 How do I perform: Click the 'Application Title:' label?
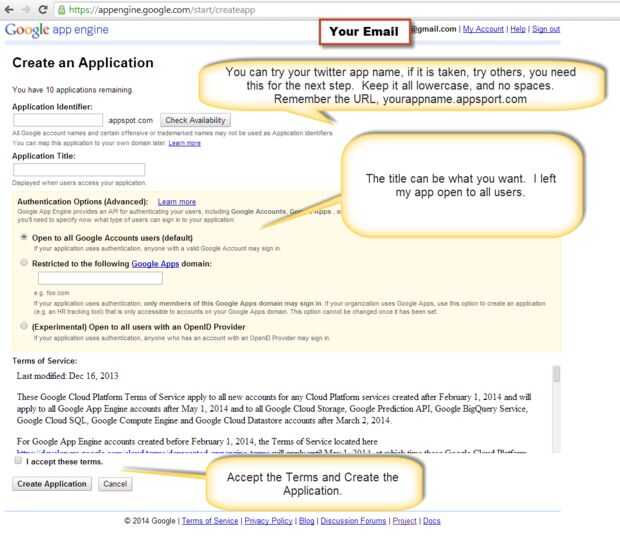coord(43,156)
